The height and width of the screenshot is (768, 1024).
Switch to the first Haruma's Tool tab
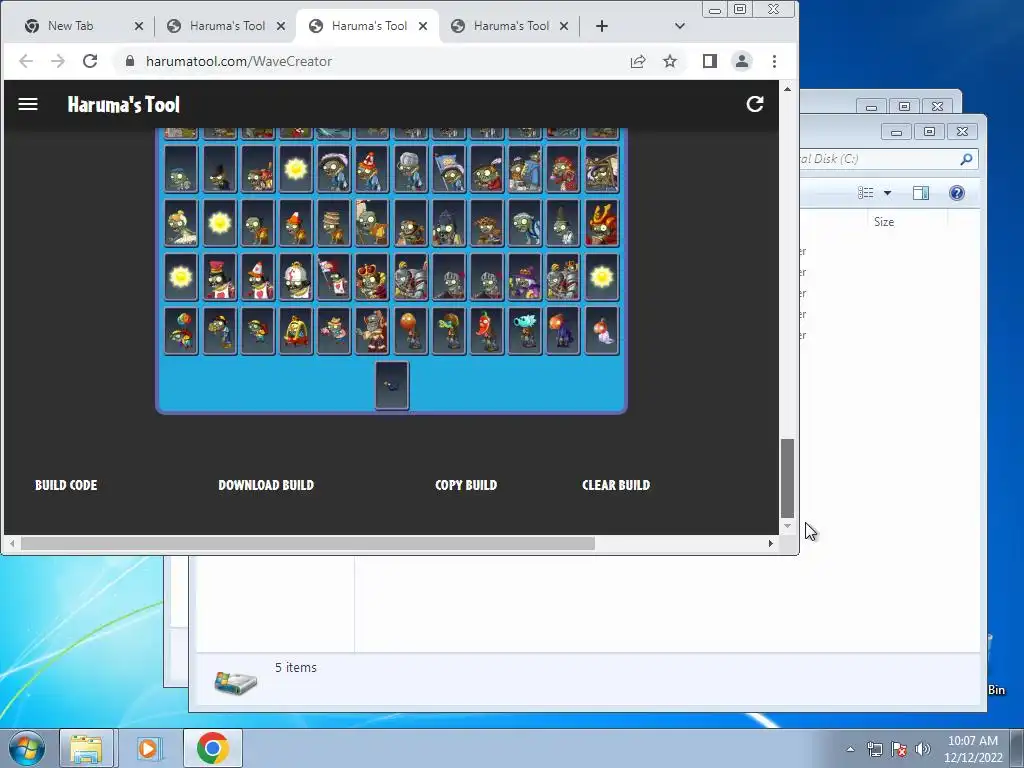pyautogui.click(x=226, y=26)
